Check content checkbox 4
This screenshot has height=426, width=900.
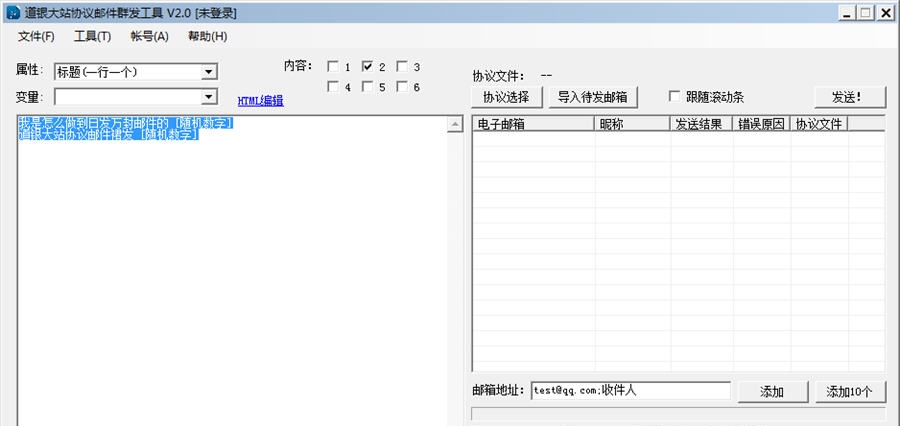click(333, 87)
